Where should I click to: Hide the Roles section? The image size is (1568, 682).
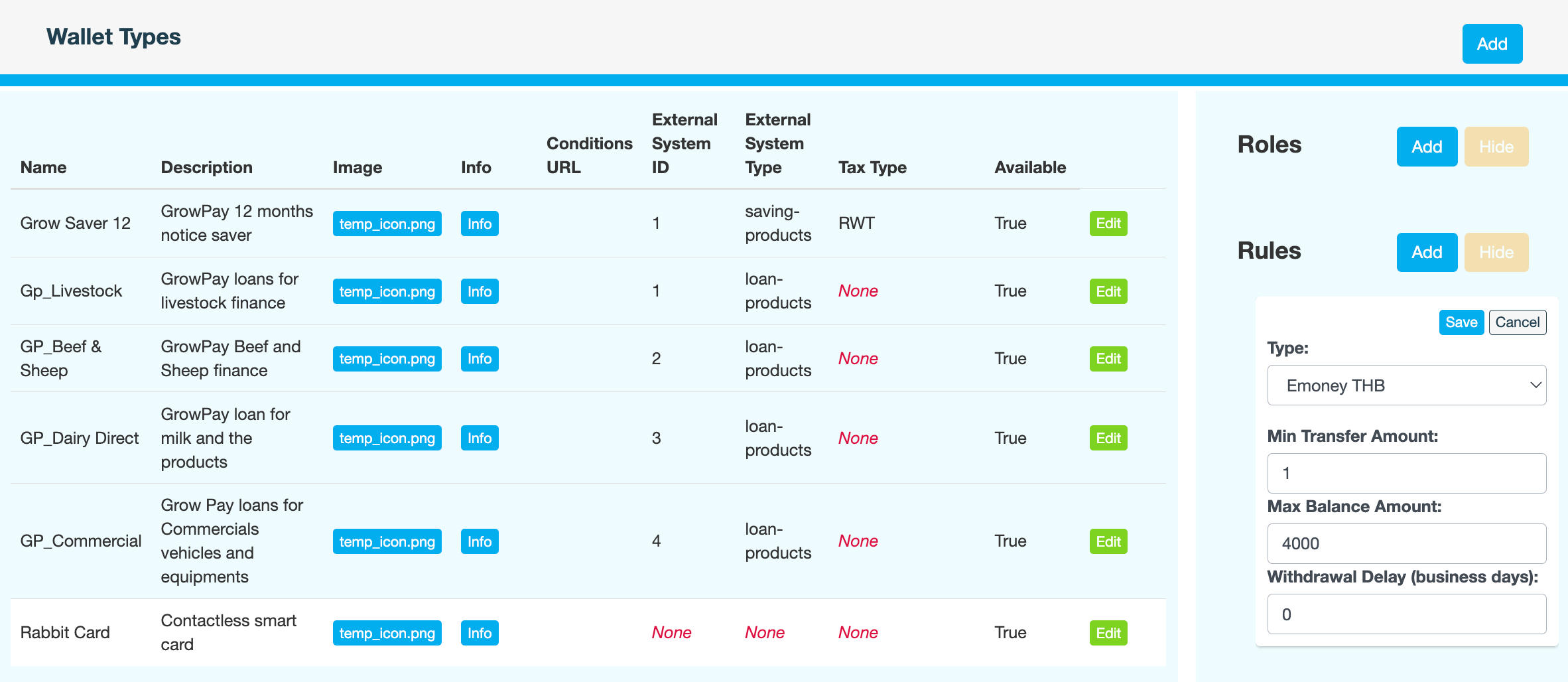click(1496, 147)
